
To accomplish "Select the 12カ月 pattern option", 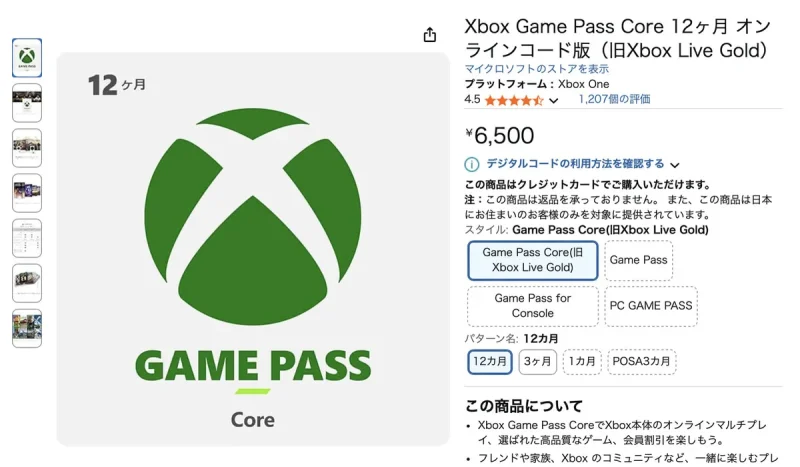I will pos(490,361).
